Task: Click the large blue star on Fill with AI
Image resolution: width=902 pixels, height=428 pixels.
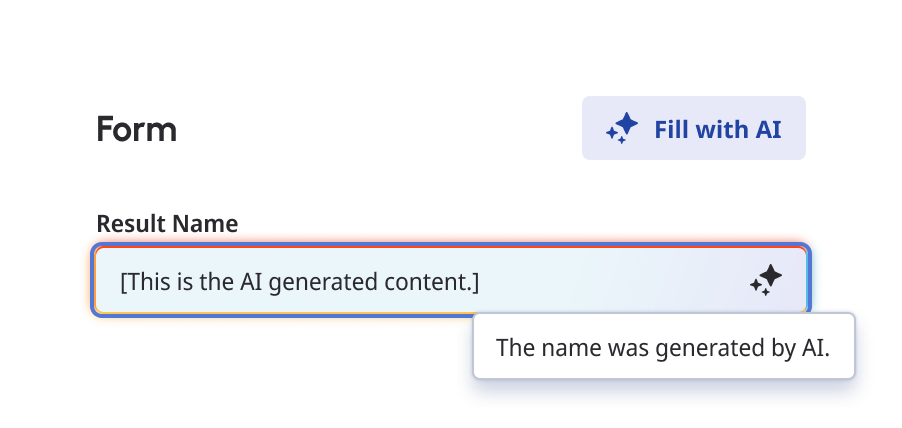Action: 627,124
